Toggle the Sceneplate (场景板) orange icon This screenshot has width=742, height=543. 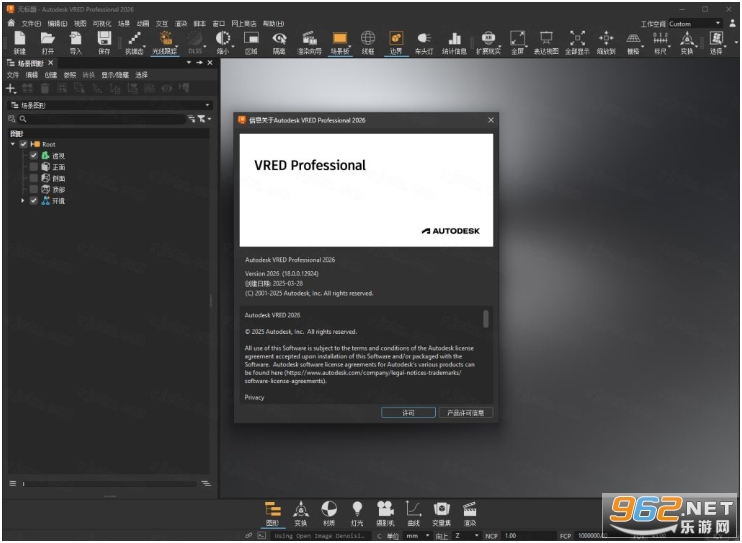340,39
